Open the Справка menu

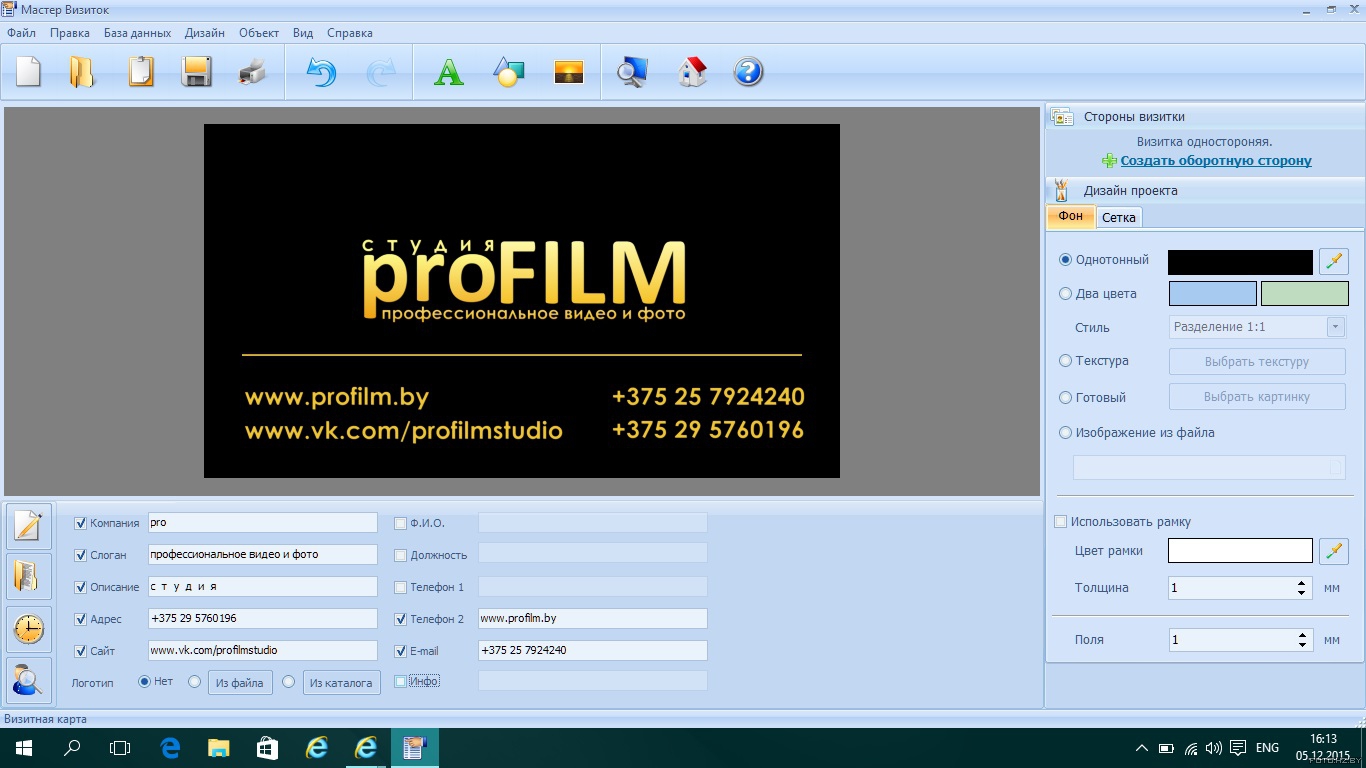[x=350, y=33]
